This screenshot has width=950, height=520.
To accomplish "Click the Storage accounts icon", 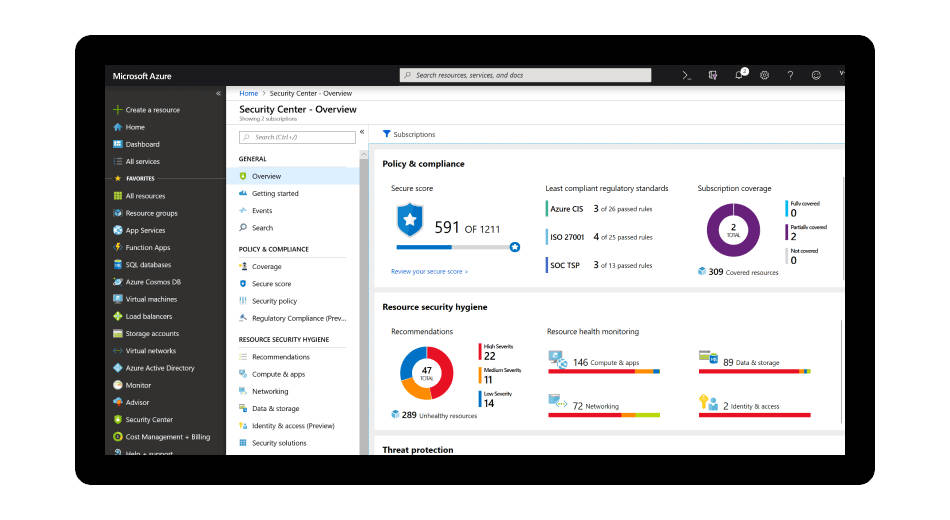I will tap(118, 333).
